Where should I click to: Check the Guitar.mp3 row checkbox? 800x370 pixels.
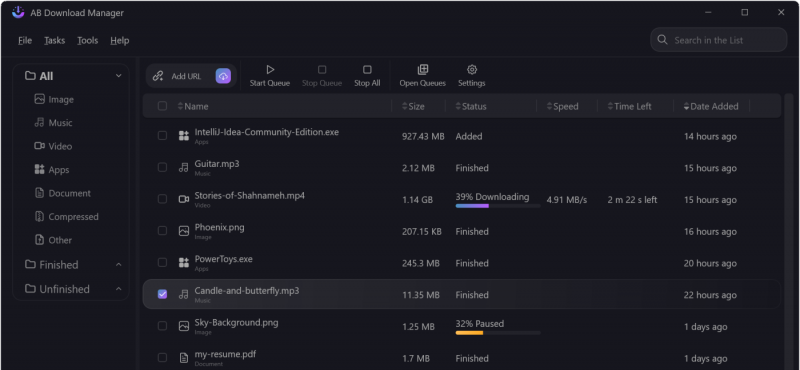[162, 167]
